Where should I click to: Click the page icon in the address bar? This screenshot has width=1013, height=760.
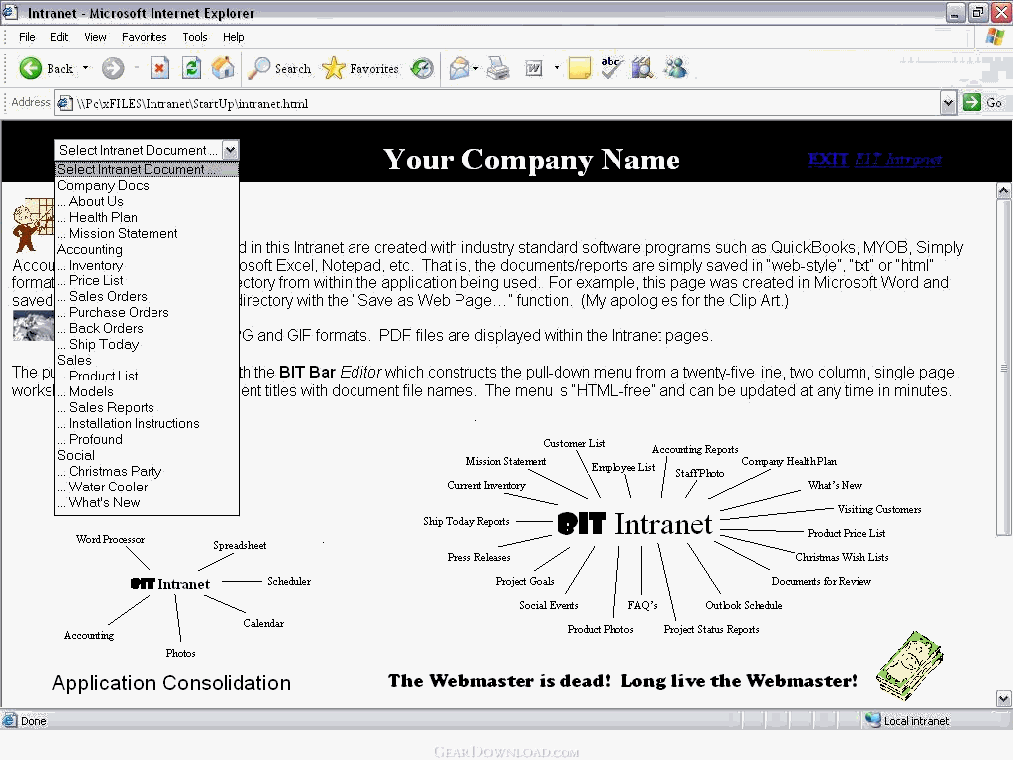(x=65, y=103)
